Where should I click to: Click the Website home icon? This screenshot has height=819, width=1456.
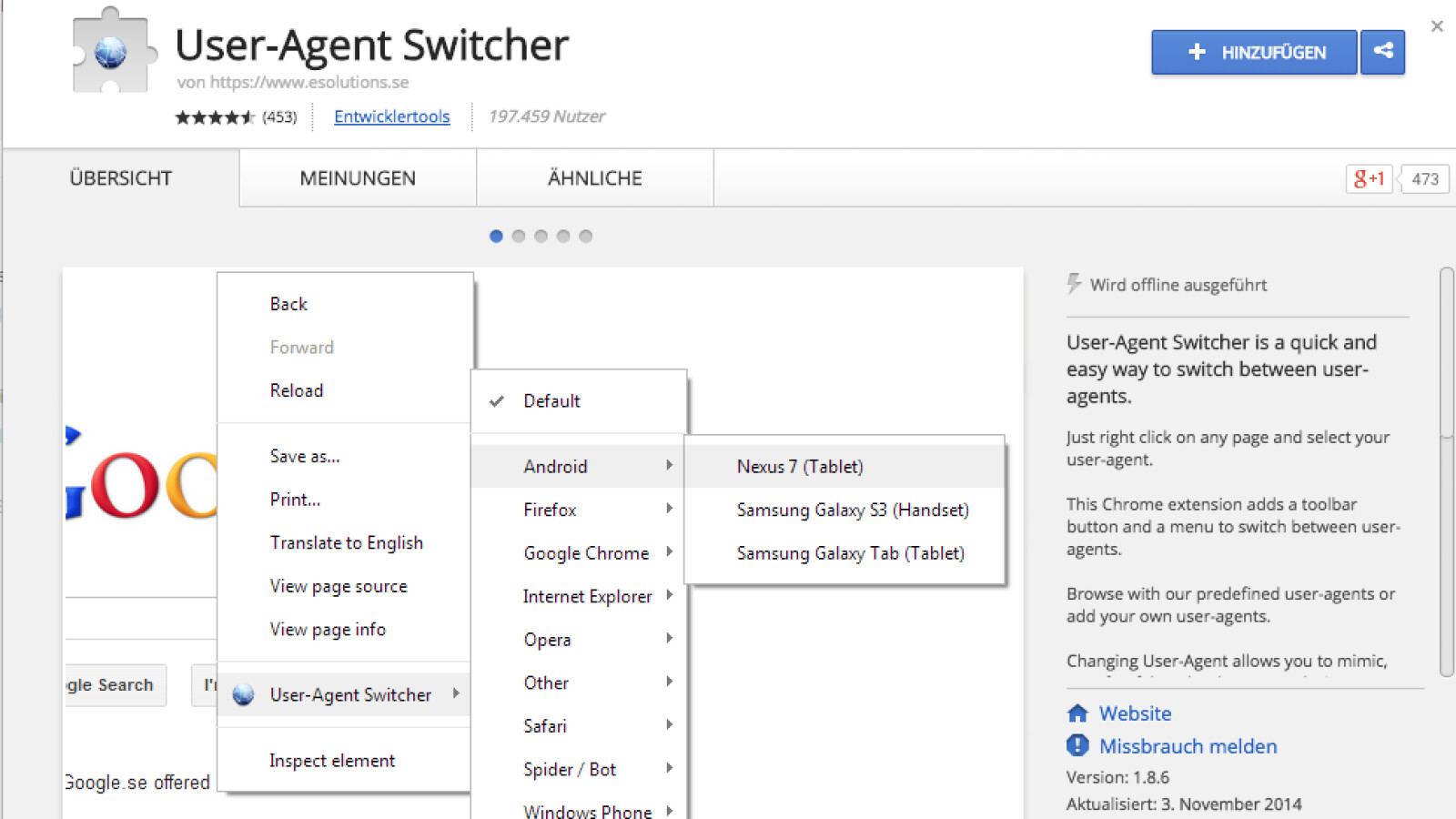coord(1077,713)
